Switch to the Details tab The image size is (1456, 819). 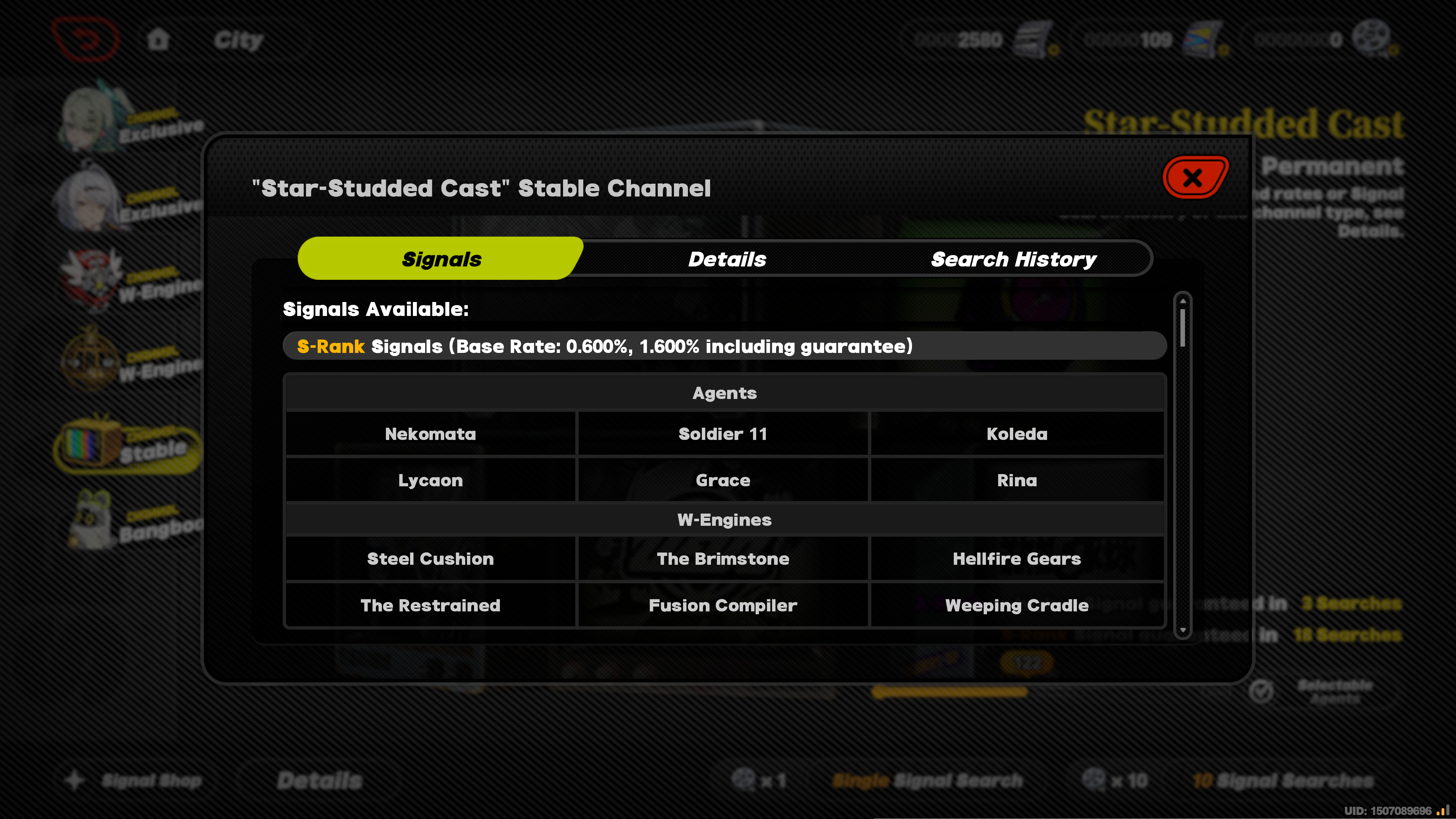point(727,259)
